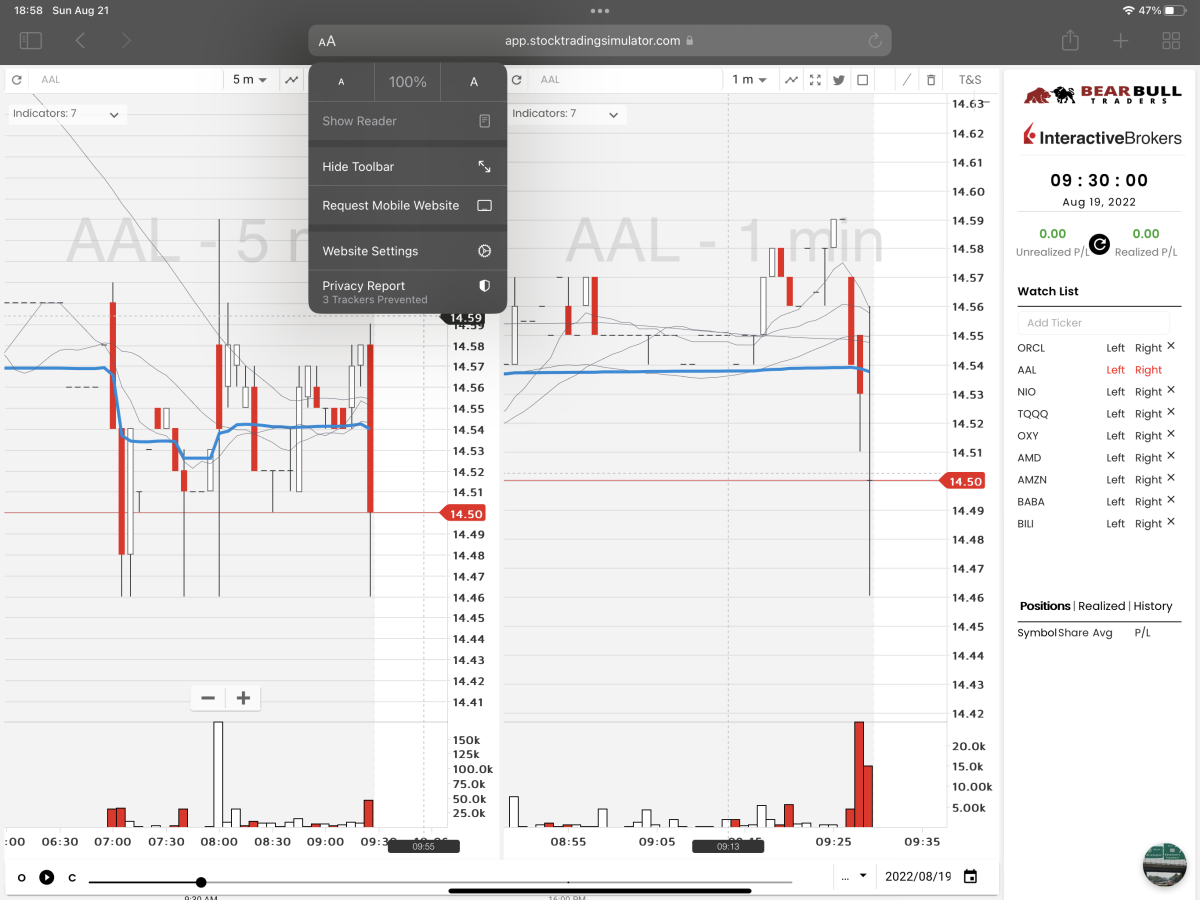Toggle the square checkbox in 1 min toolbar
The height and width of the screenshot is (900, 1200).
[x=863, y=80]
